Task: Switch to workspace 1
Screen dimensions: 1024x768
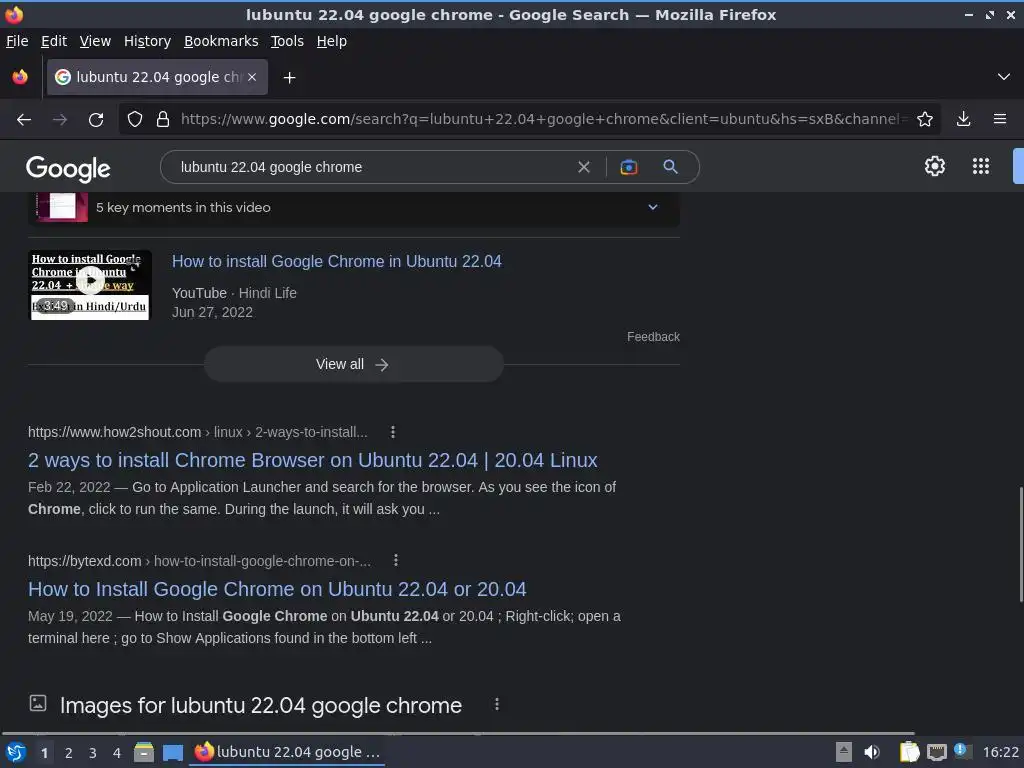Action: [x=44, y=753]
